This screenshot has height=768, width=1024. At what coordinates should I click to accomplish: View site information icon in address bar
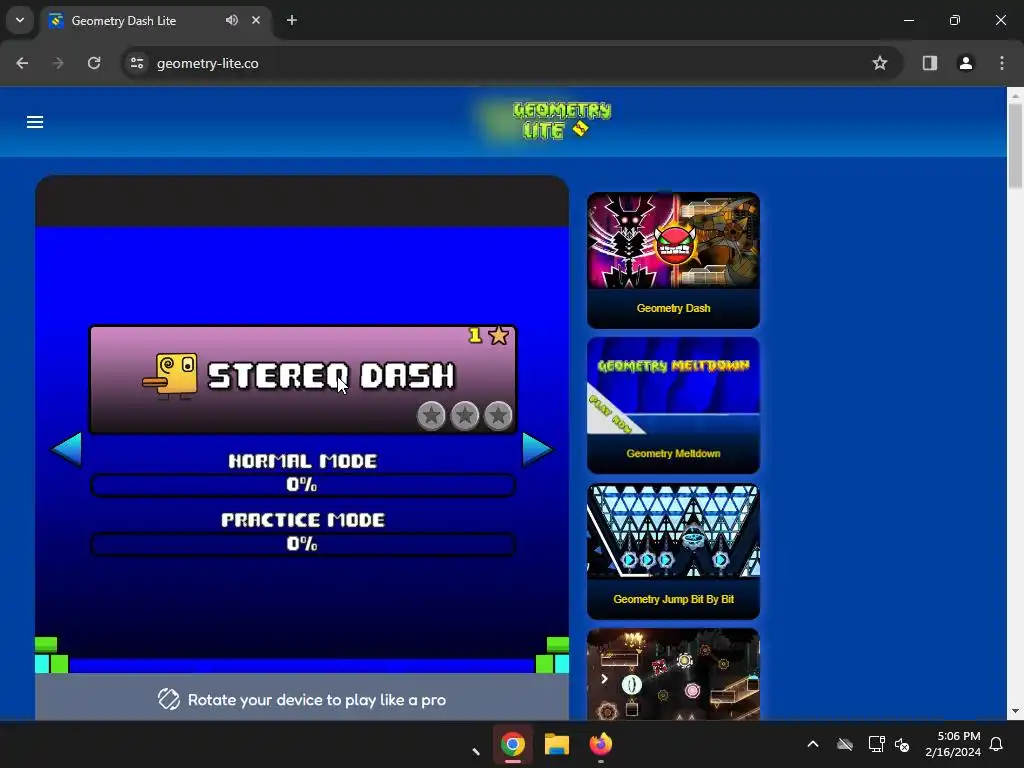137,63
